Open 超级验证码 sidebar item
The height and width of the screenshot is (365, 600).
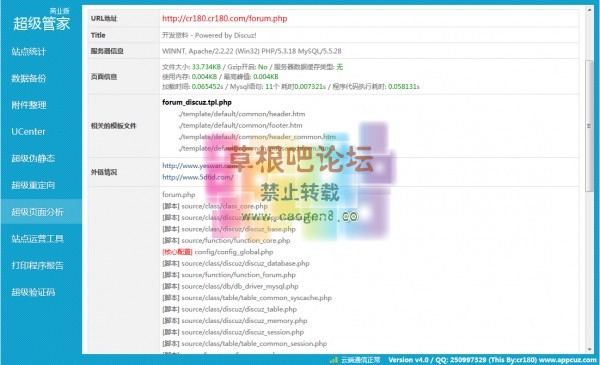click(33, 292)
